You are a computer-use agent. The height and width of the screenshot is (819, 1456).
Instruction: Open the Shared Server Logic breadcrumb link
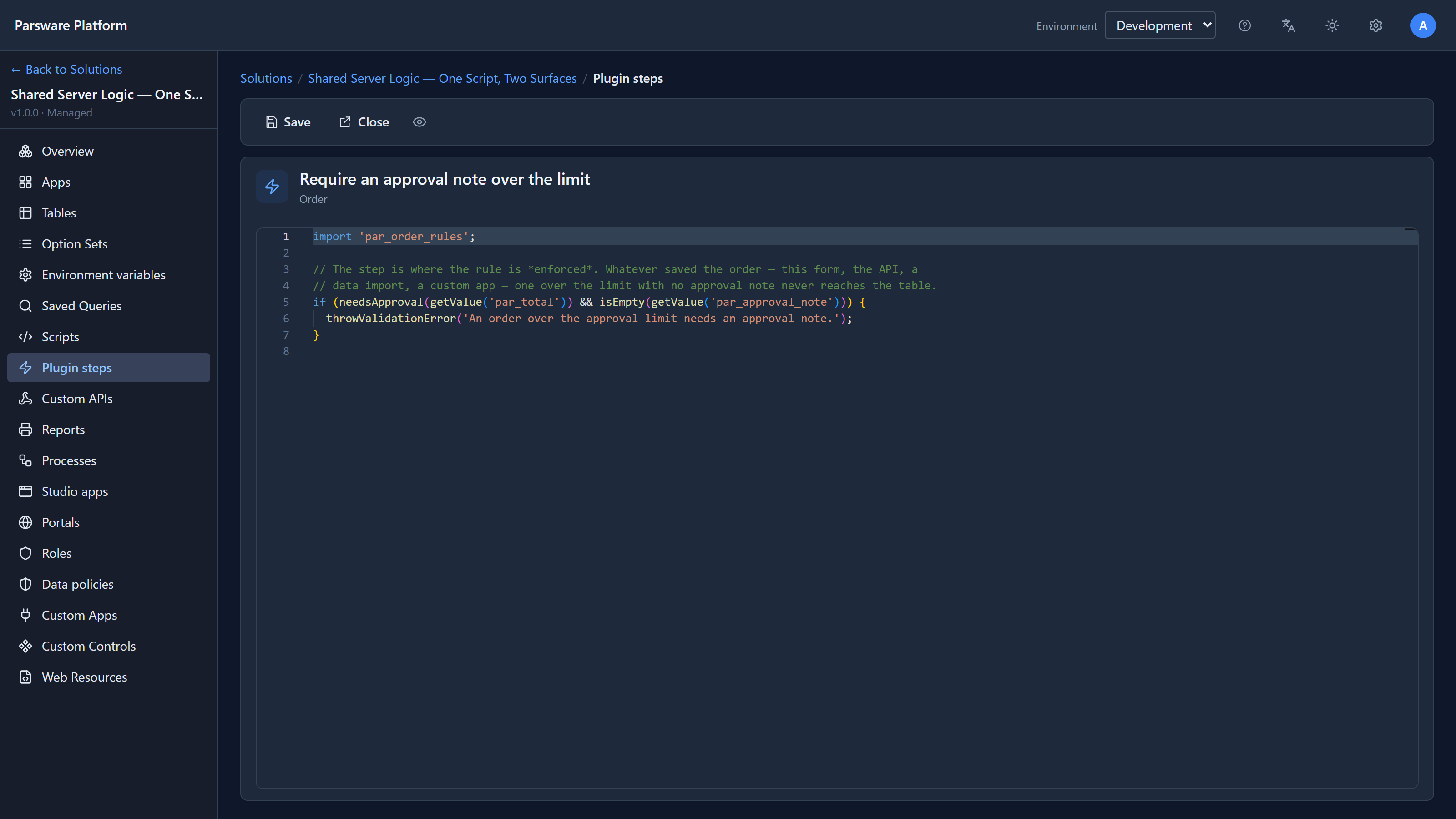(x=442, y=79)
